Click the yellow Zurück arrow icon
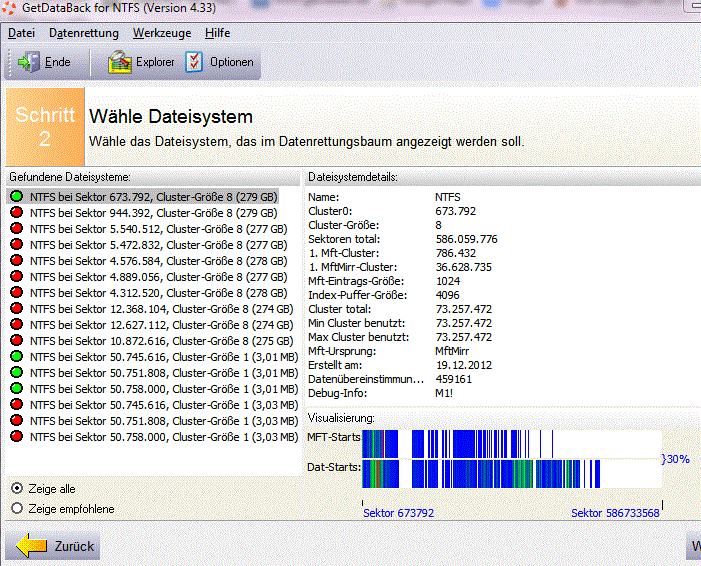 click(33, 546)
